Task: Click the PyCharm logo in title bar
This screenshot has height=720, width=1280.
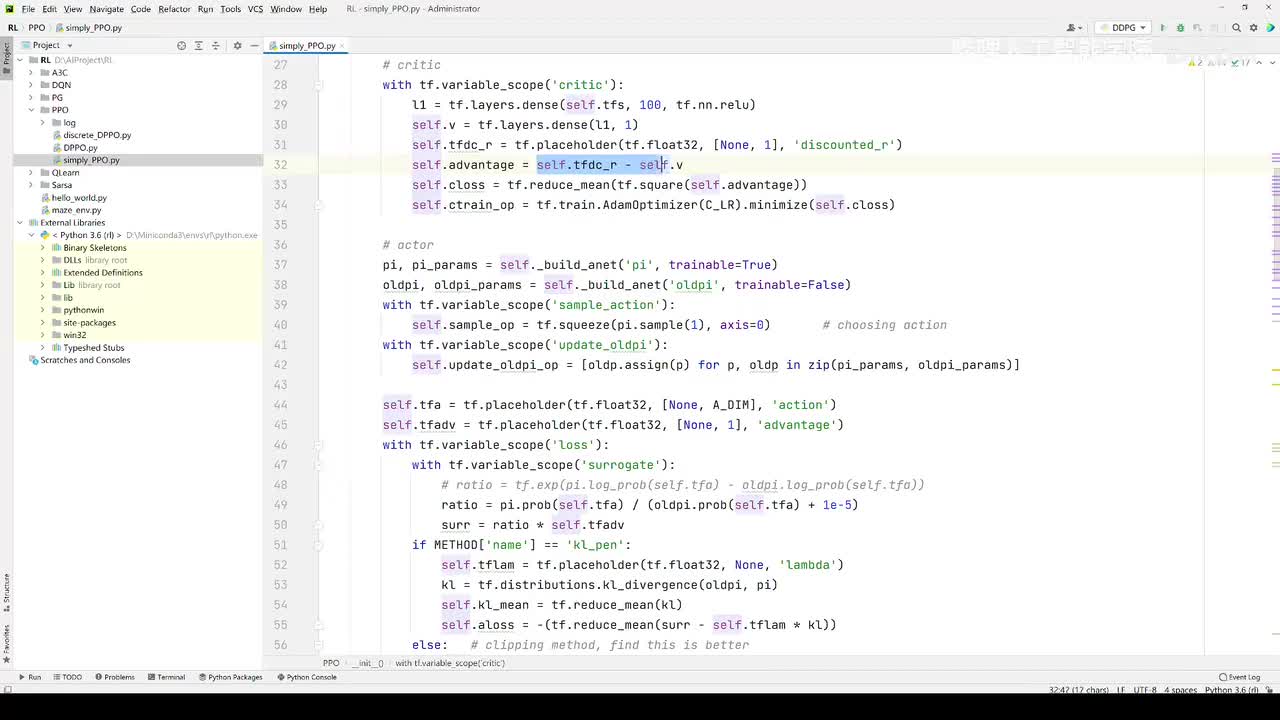Action: 9,9
